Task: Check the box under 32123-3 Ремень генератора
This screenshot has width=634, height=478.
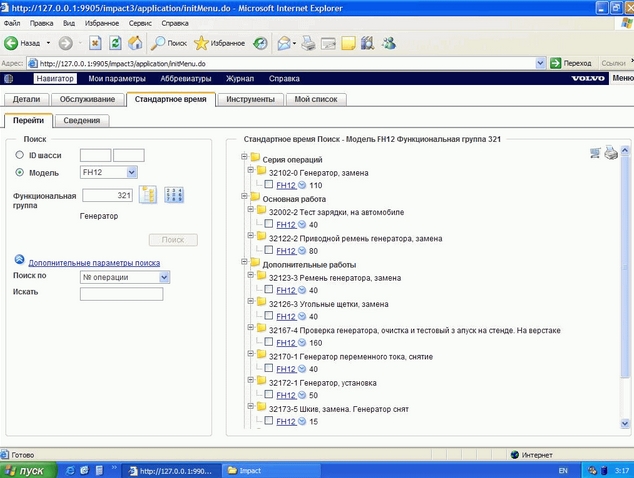Action: pyautogui.click(x=268, y=289)
